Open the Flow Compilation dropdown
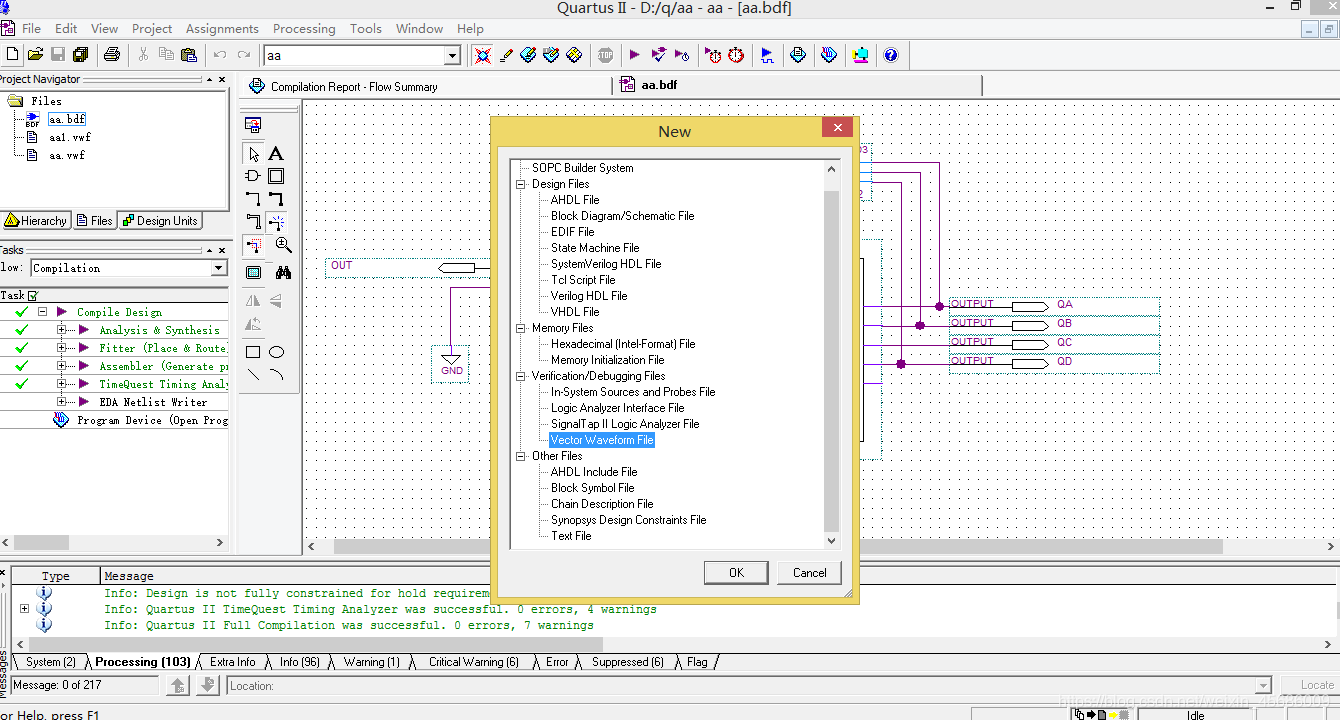1340x720 pixels. 219,268
